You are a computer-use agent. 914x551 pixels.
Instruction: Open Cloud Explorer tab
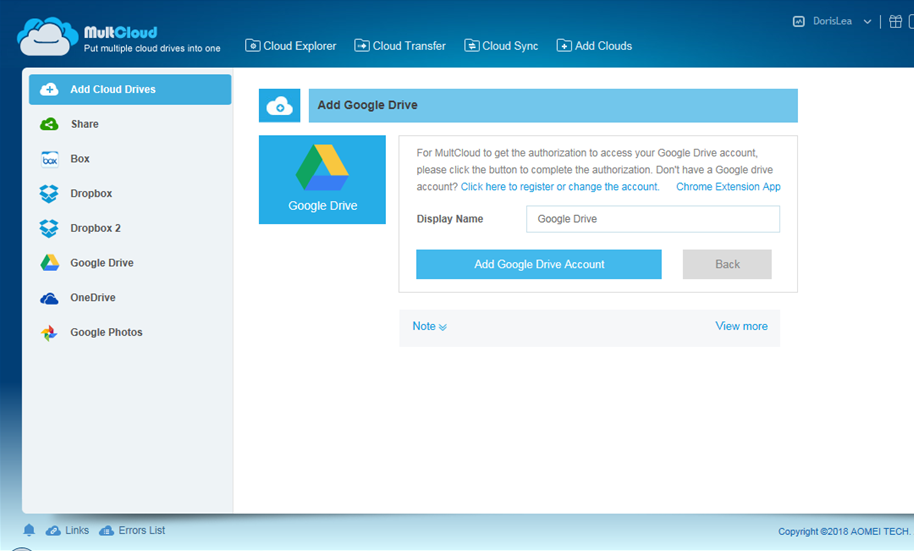point(290,45)
